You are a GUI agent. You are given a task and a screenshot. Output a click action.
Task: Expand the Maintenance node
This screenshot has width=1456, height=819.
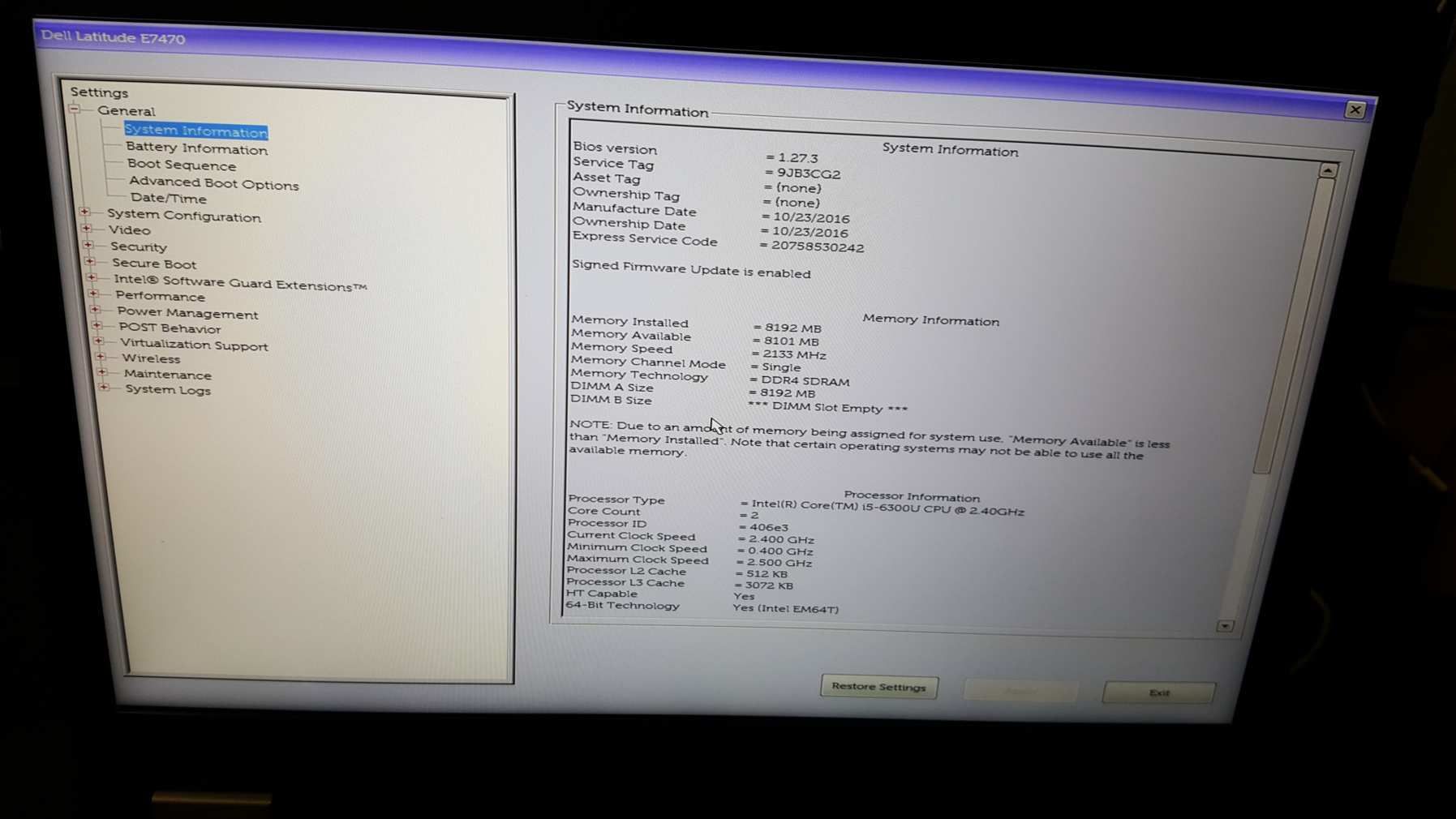[101, 372]
